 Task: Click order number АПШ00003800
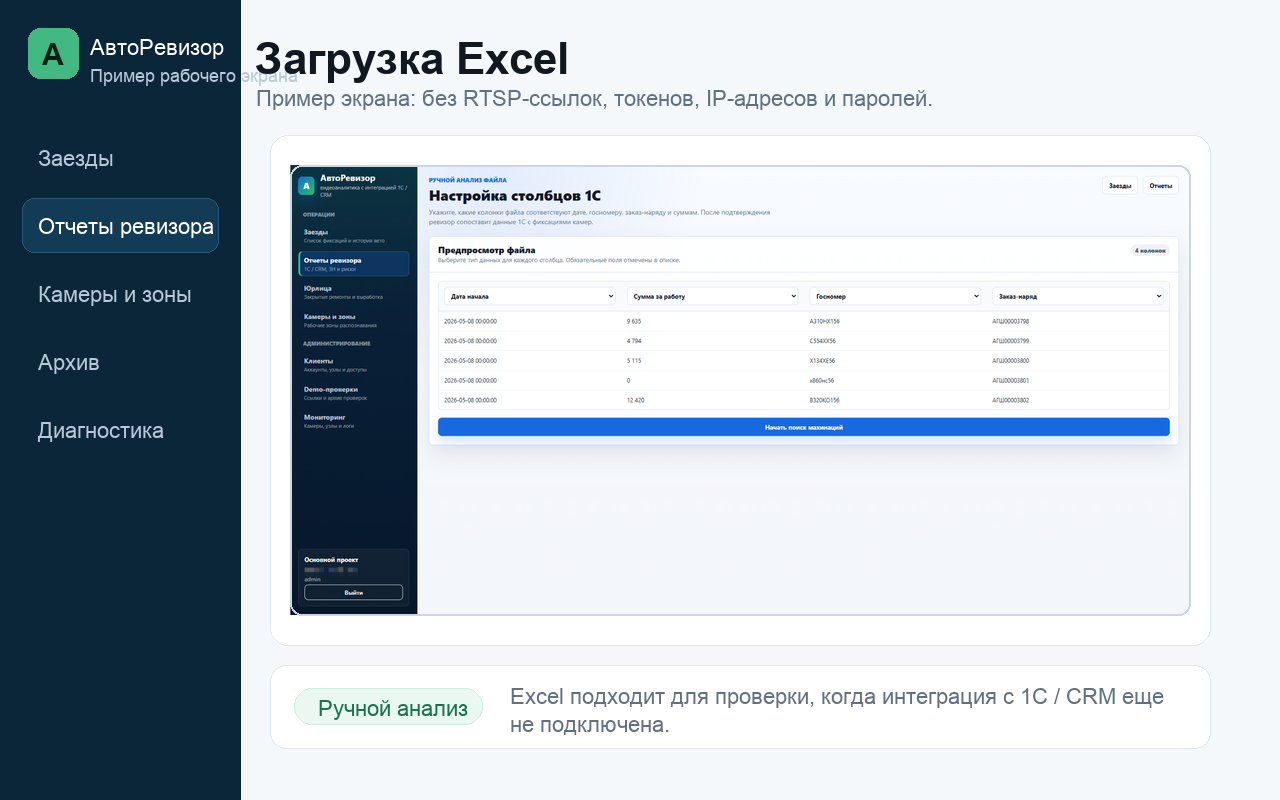1010,360
